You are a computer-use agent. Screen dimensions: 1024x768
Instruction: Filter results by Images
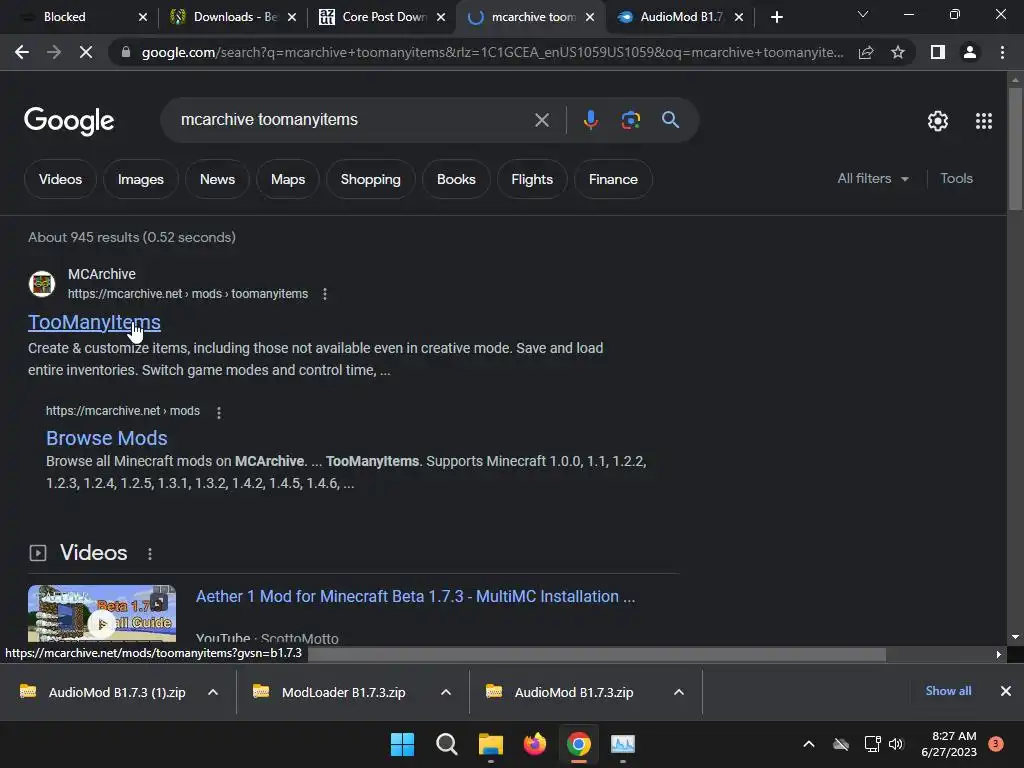pyautogui.click(x=140, y=179)
